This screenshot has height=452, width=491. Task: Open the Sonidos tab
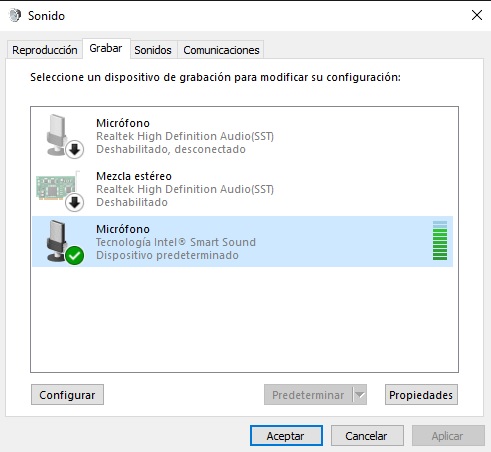(x=153, y=50)
